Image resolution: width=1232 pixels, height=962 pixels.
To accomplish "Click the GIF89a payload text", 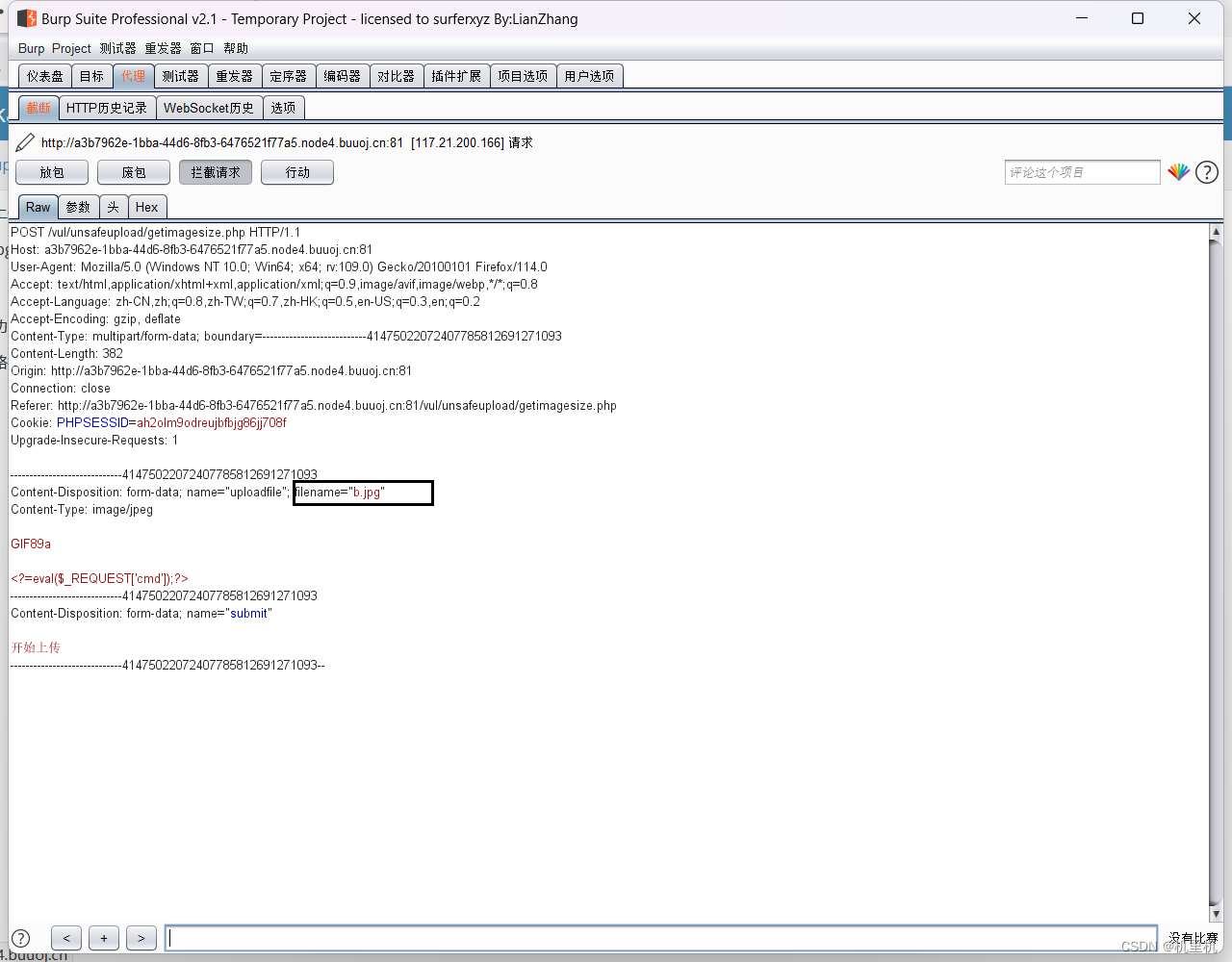I will coord(31,544).
